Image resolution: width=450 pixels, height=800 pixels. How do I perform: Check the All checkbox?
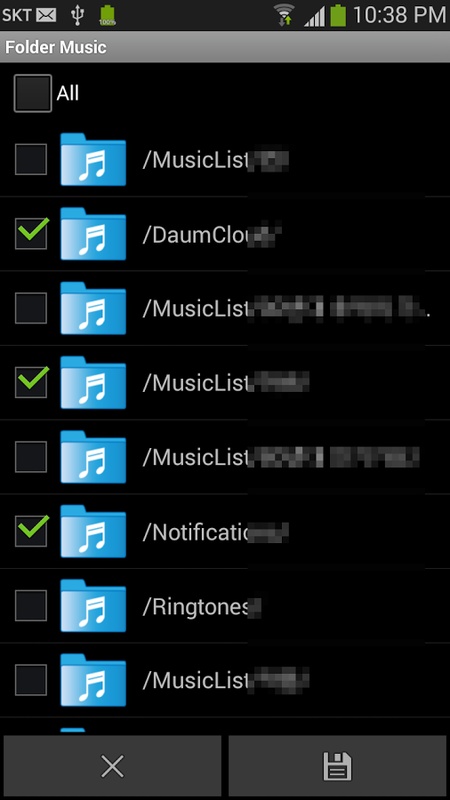pyautogui.click(x=33, y=93)
